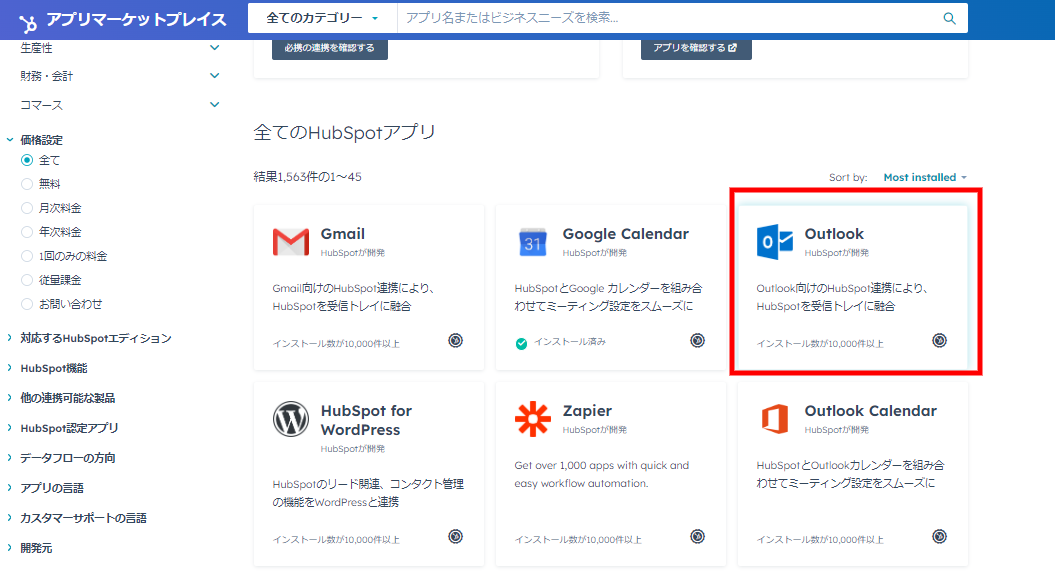This screenshot has width=1055, height=572.
Task: Click the Outlook Calendar app logo
Action: coord(775,419)
